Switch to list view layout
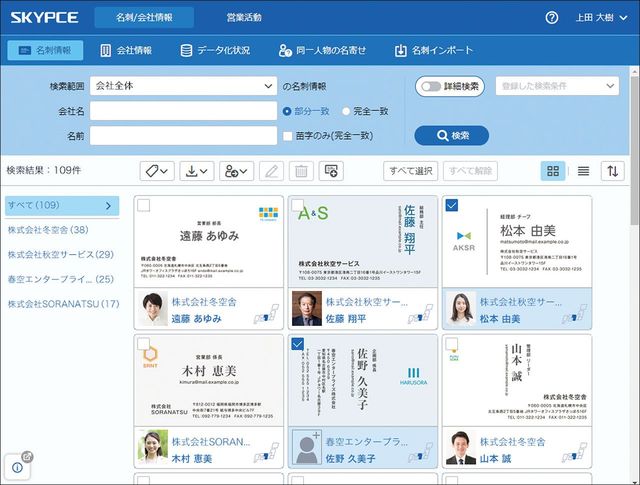Viewport: 640px width, 485px height. 583,171
